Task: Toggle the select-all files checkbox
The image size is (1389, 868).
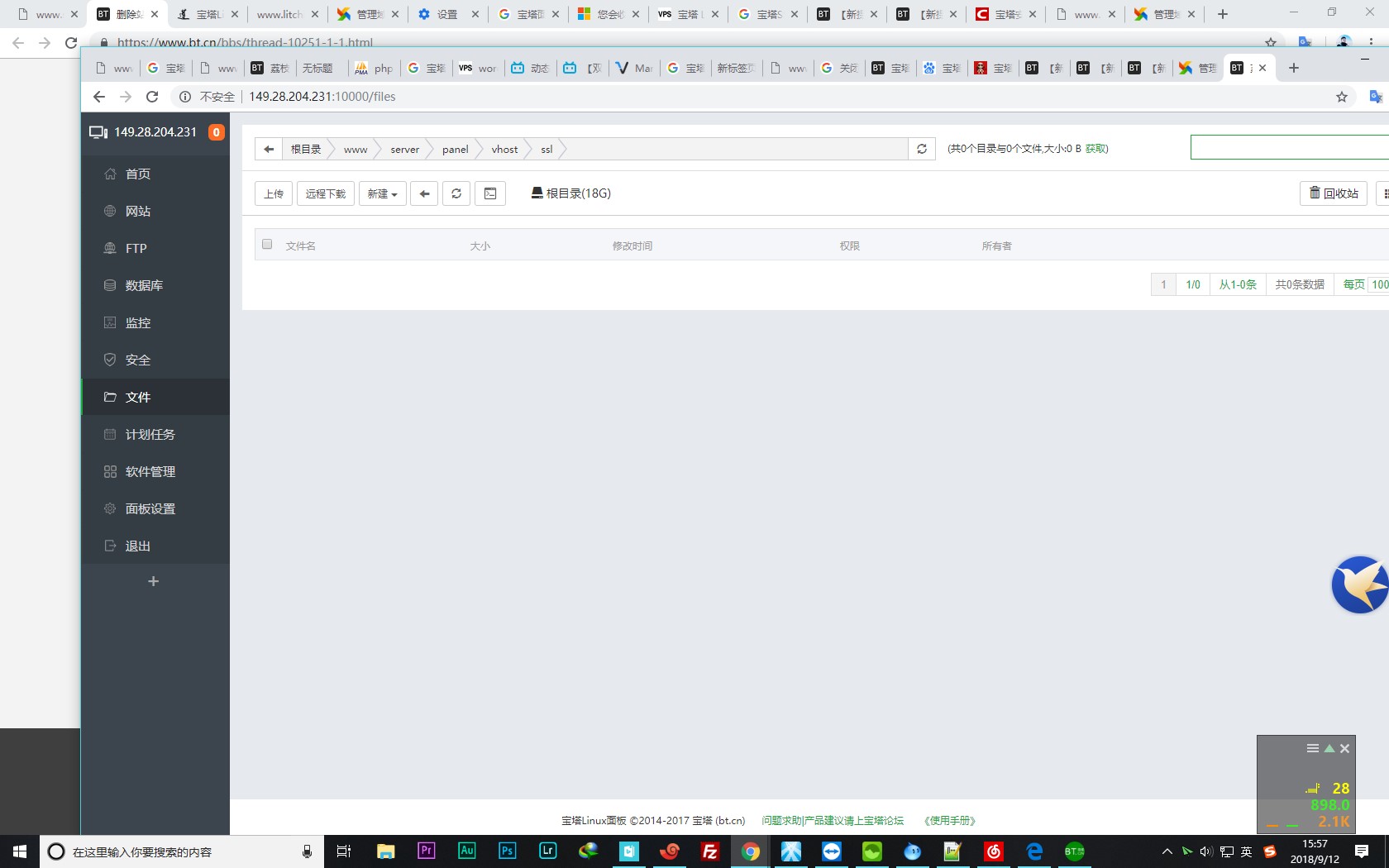Action: point(267,244)
